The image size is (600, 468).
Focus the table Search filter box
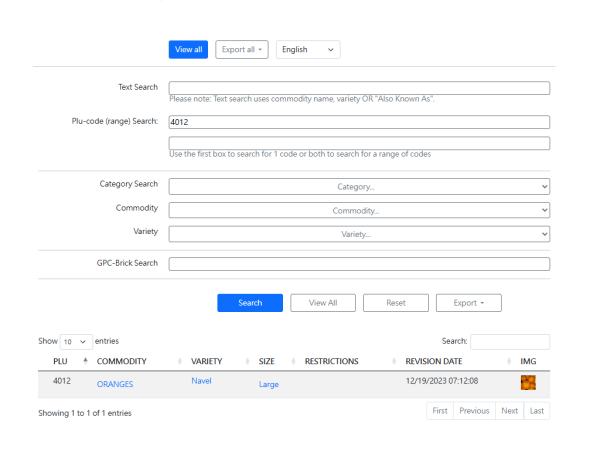pos(510,342)
